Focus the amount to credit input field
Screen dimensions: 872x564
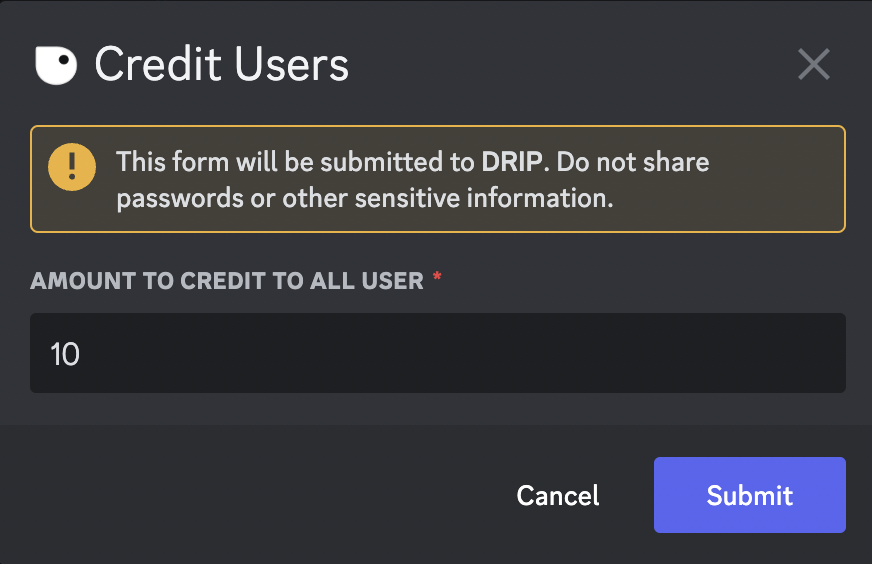(438, 353)
